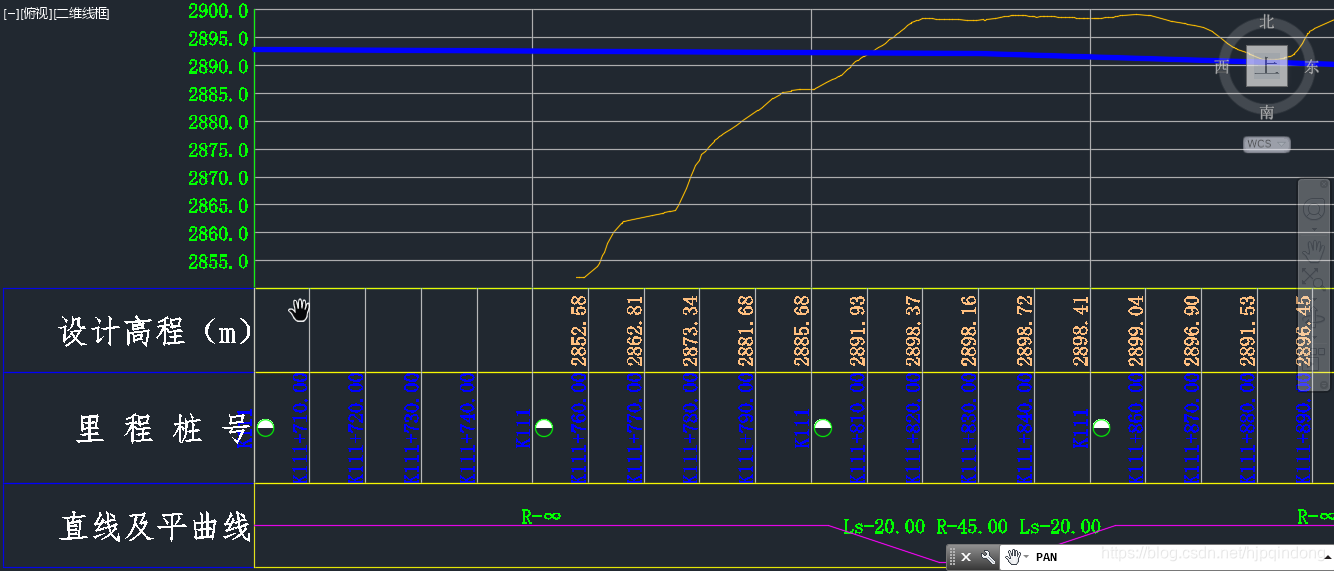
Task: Select the 里程桩号 row label
Action: (162, 429)
